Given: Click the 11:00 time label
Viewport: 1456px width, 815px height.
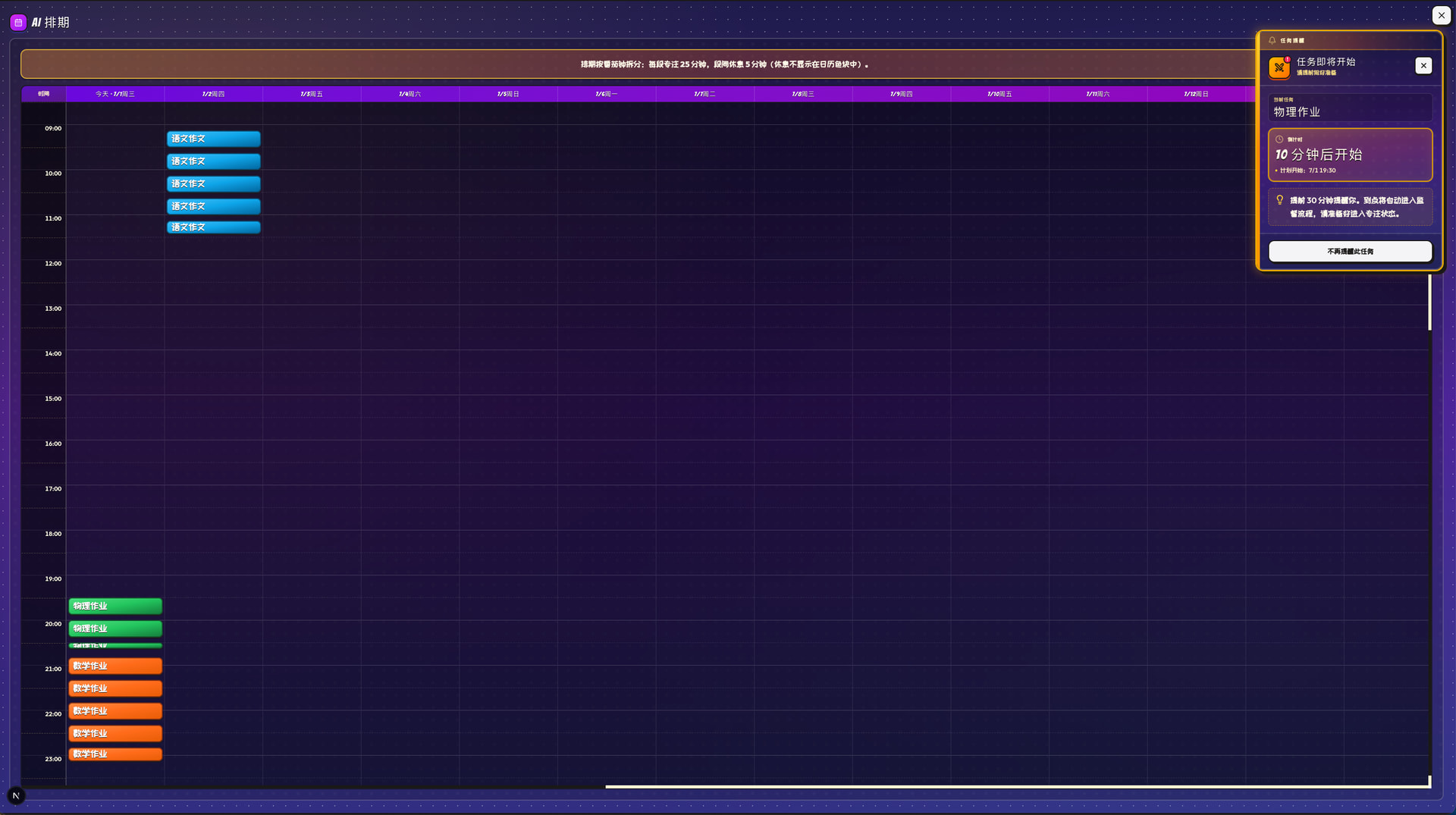Looking at the screenshot, I should point(53,219).
